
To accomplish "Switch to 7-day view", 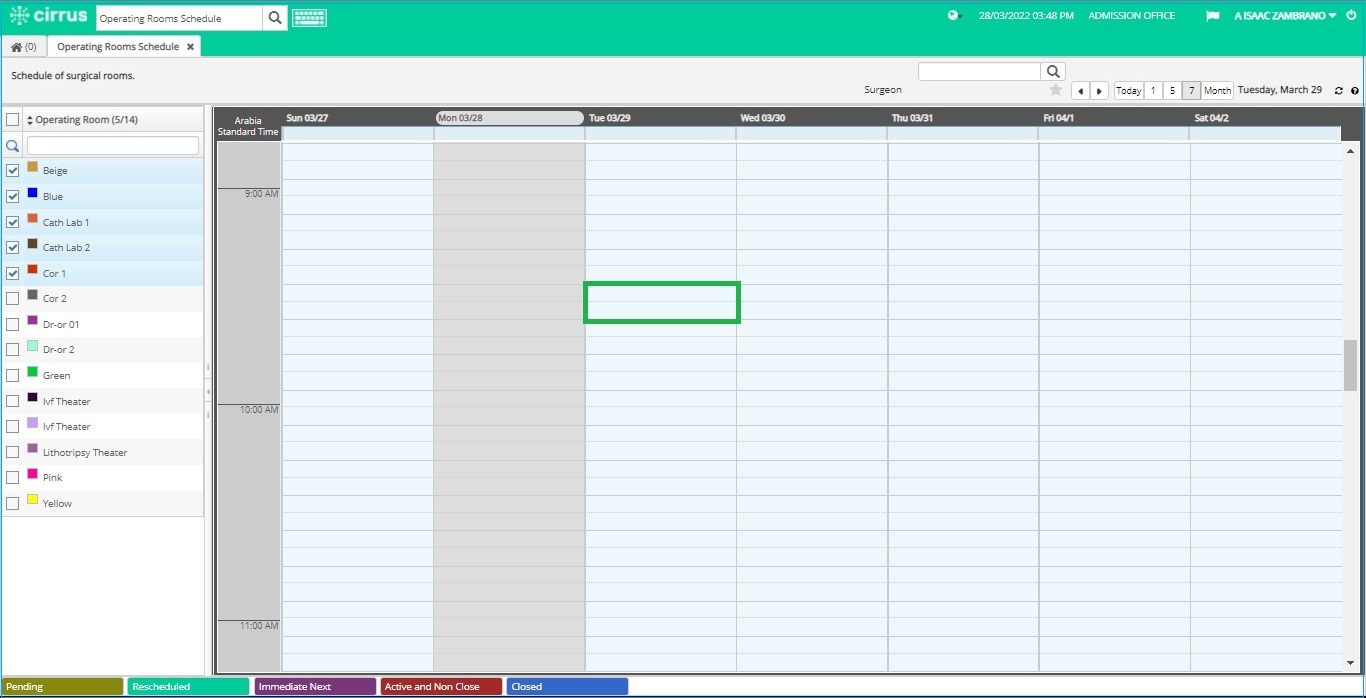I will pyautogui.click(x=1192, y=91).
